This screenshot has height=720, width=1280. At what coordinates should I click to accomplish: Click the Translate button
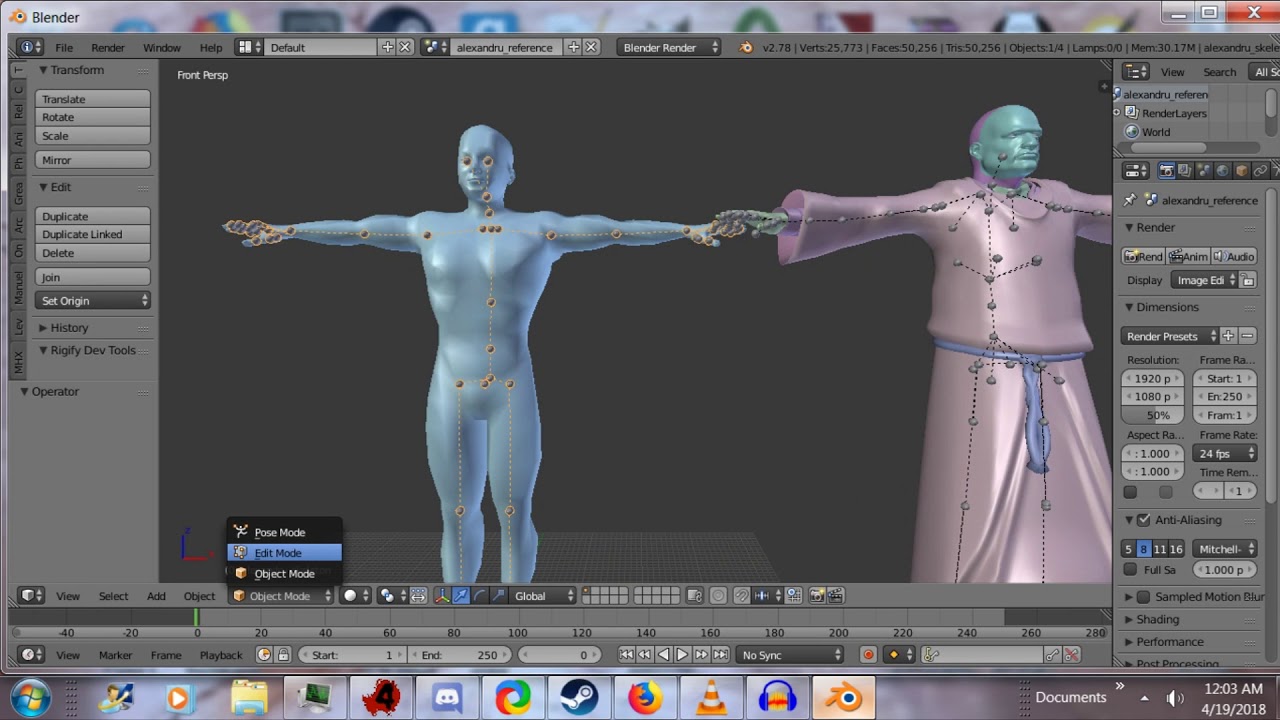(x=93, y=99)
